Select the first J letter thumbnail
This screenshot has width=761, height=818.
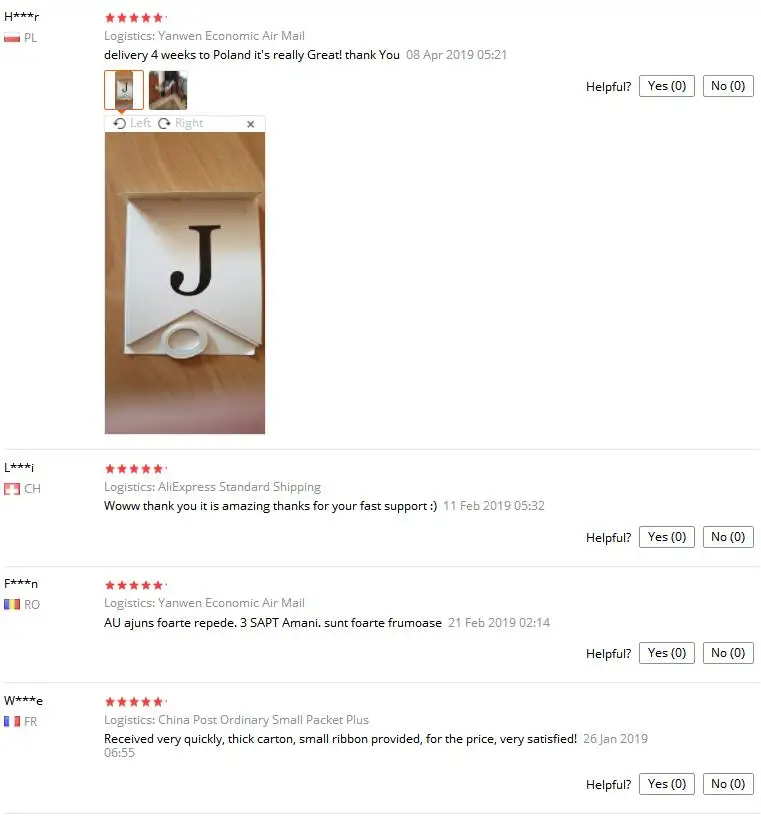(x=124, y=90)
